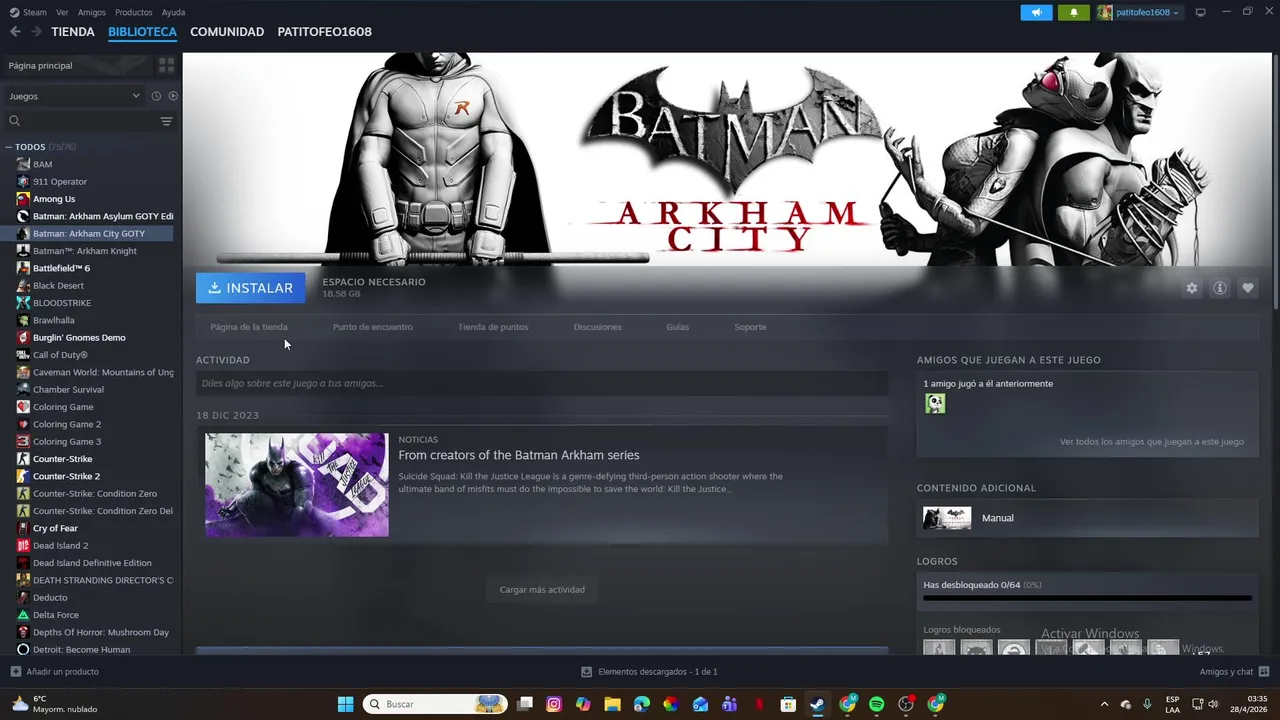The height and width of the screenshot is (720, 1280).
Task: Collapse the TODOS games category
Action: coord(9,147)
